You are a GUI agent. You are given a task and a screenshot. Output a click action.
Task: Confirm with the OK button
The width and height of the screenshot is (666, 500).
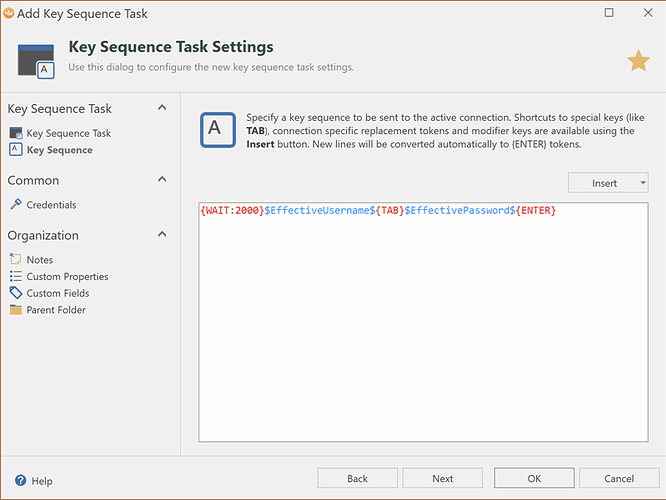(x=534, y=479)
